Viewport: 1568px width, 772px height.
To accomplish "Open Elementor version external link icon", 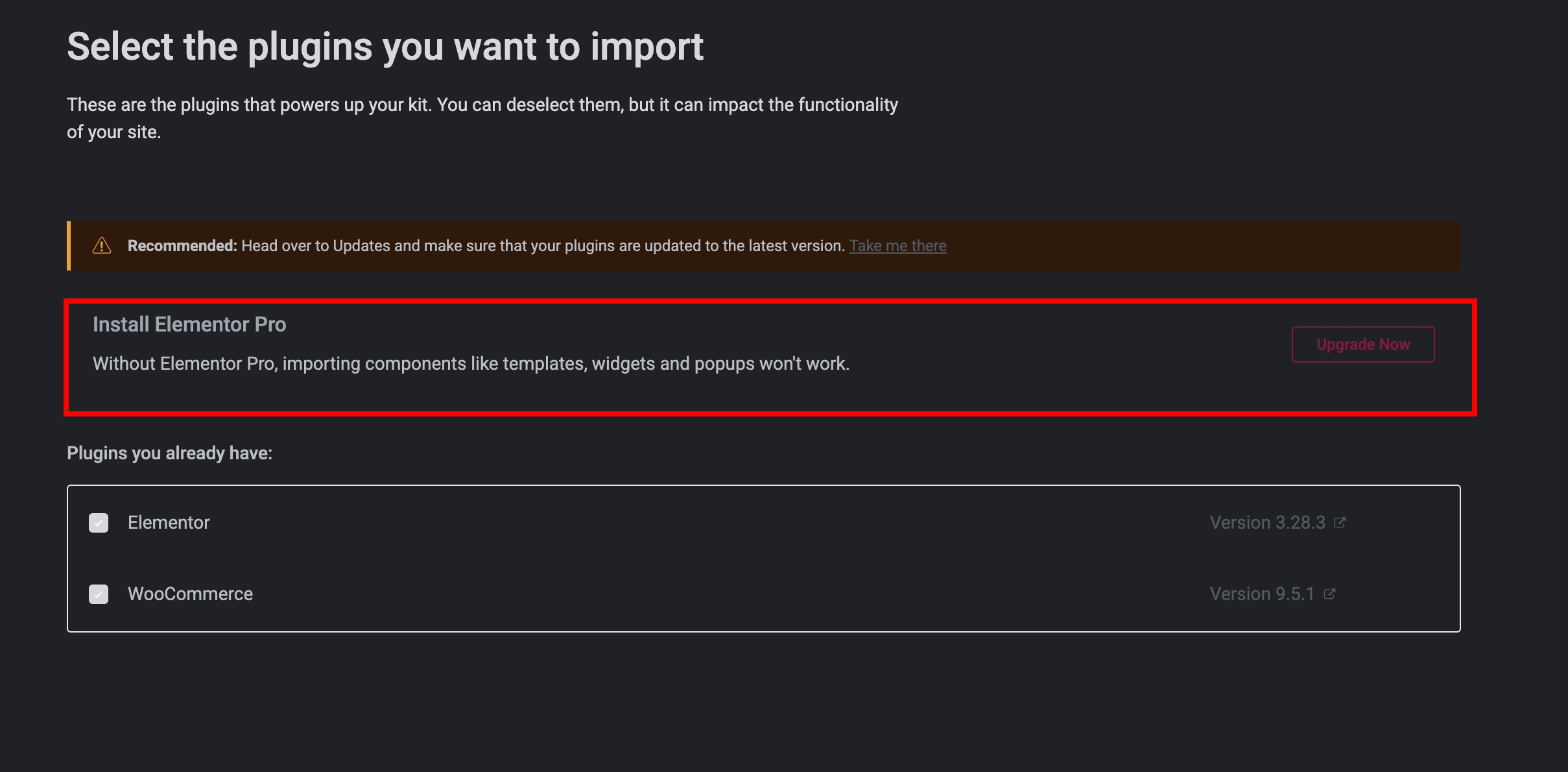I will tap(1340, 522).
